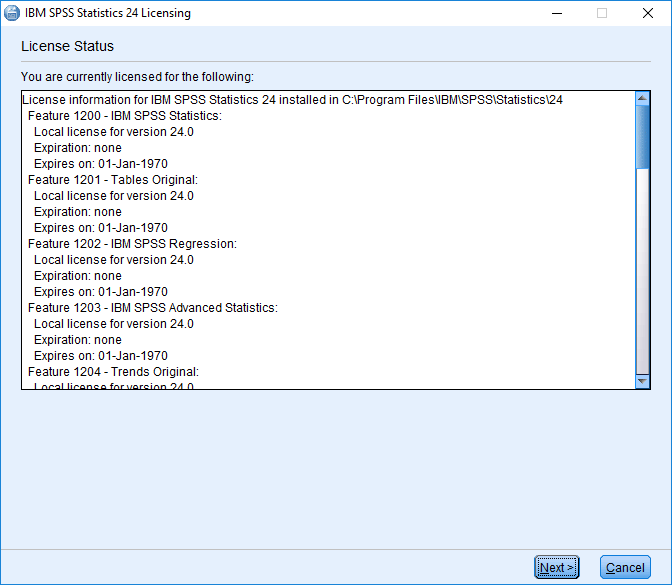Click the scrollbar down arrow in license list
This screenshot has width=672, height=585.
(642, 381)
